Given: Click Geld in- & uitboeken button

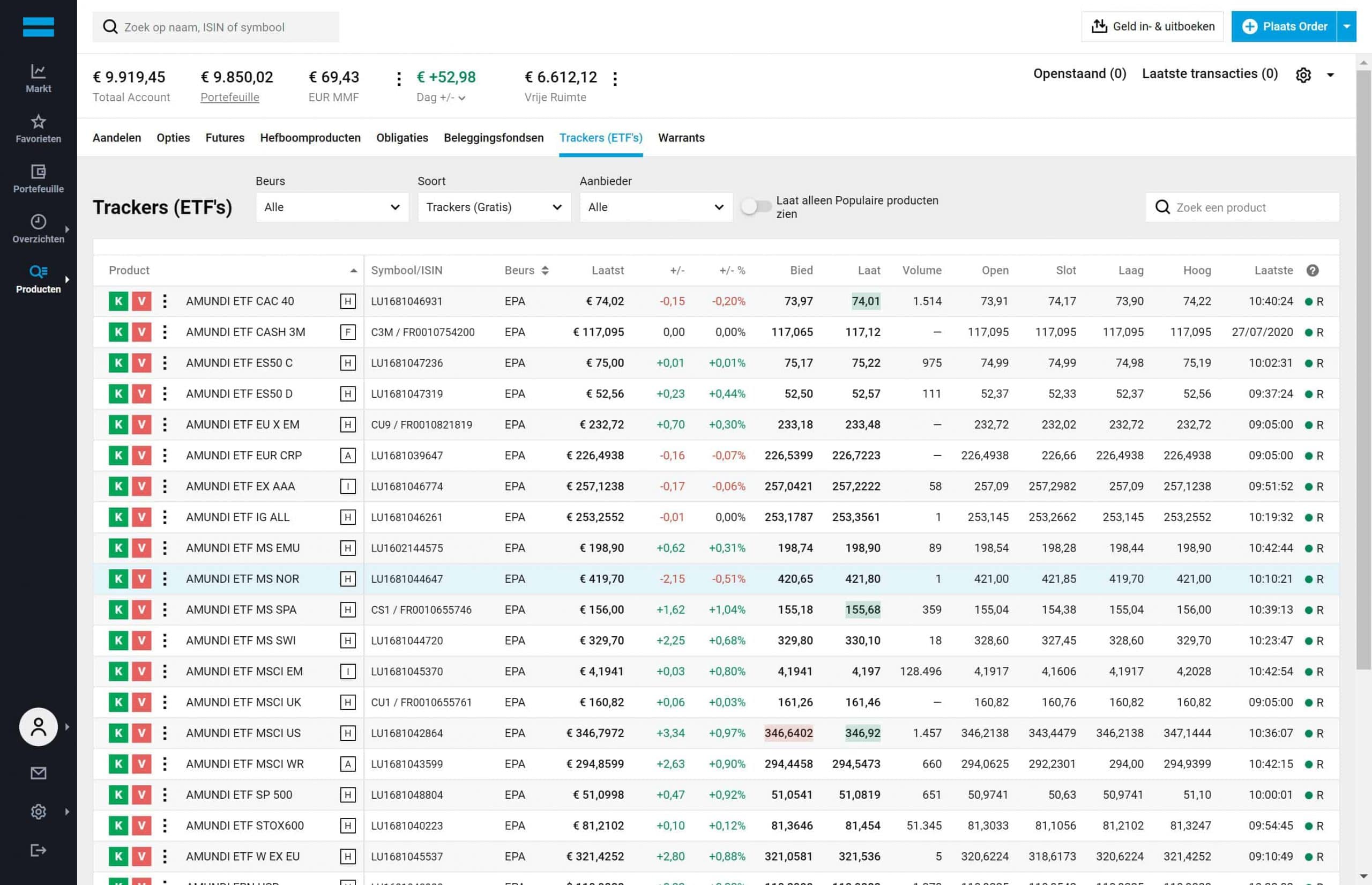Looking at the screenshot, I should click(x=1152, y=26).
